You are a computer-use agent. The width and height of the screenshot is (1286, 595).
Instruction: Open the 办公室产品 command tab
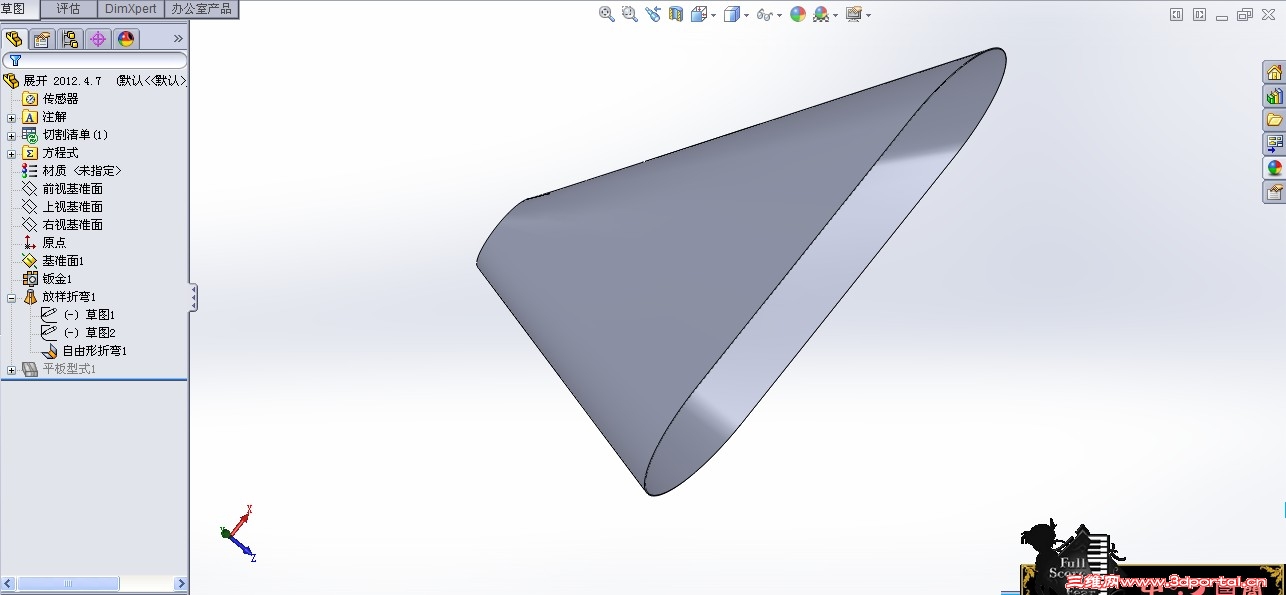click(x=201, y=8)
